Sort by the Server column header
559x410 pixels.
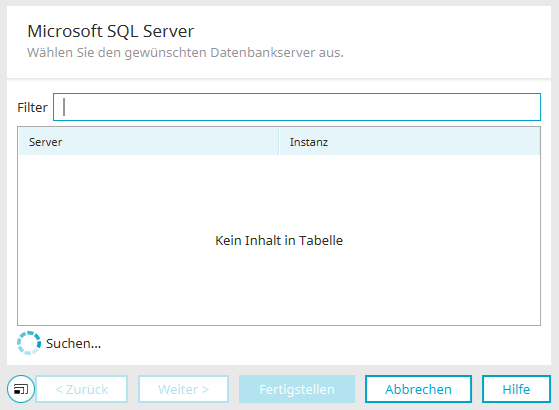148,142
